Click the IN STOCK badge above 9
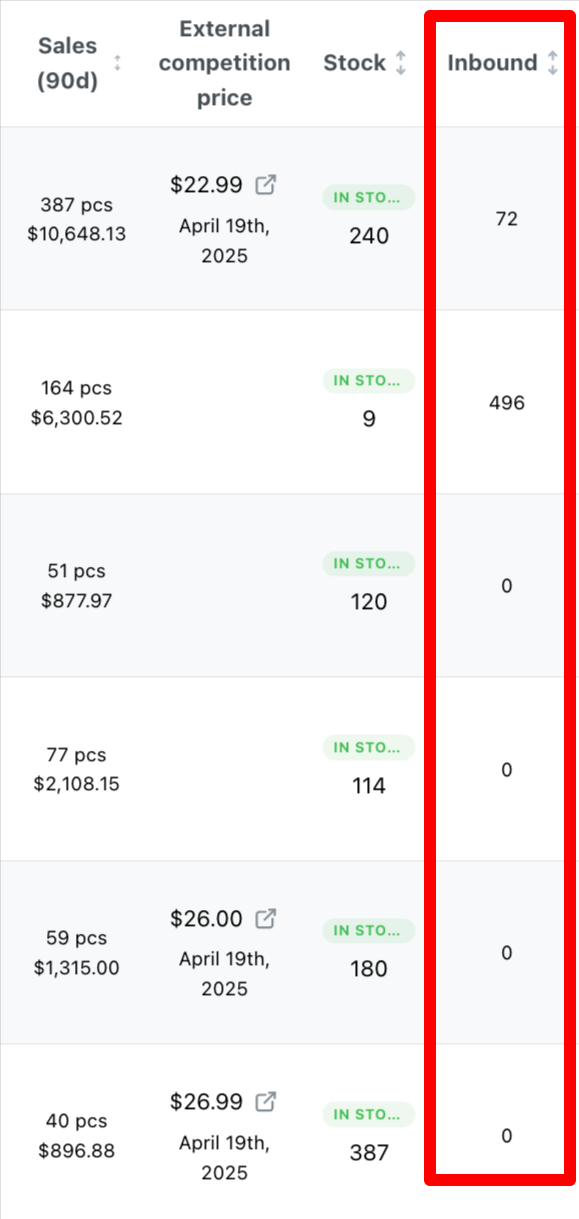Image resolution: width=579 pixels, height=1219 pixels. click(x=368, y=380)
